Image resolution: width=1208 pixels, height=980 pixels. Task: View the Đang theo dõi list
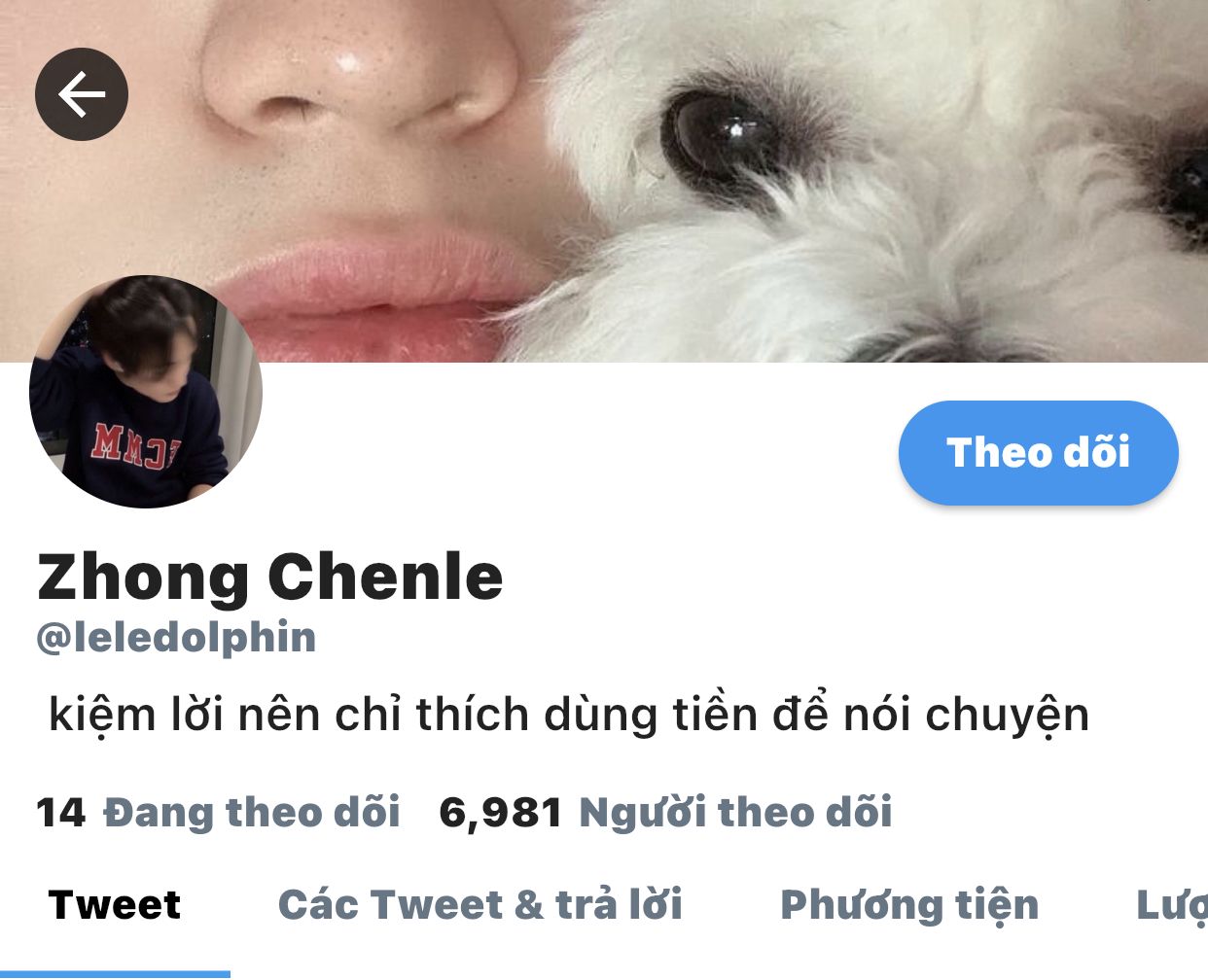pyautogui.click(x=252, y=813)
